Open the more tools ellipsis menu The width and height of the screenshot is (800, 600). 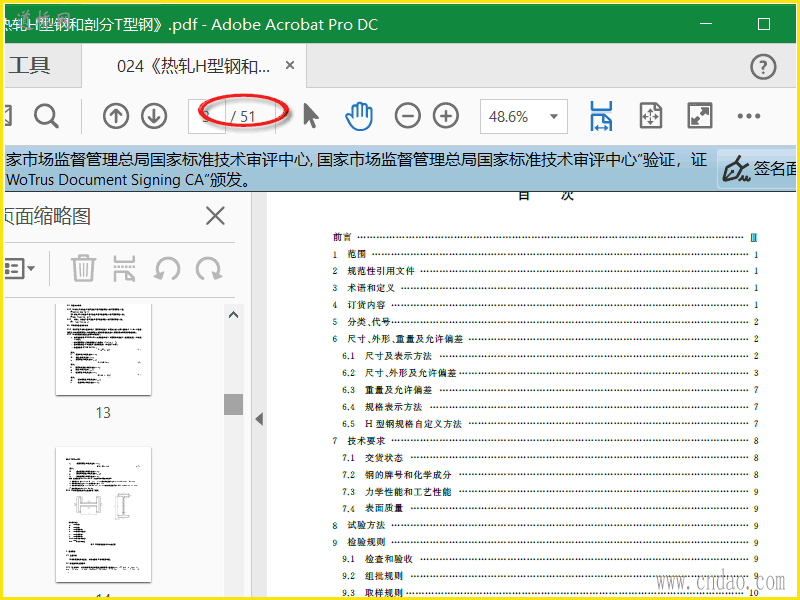[x=748, y=116]
